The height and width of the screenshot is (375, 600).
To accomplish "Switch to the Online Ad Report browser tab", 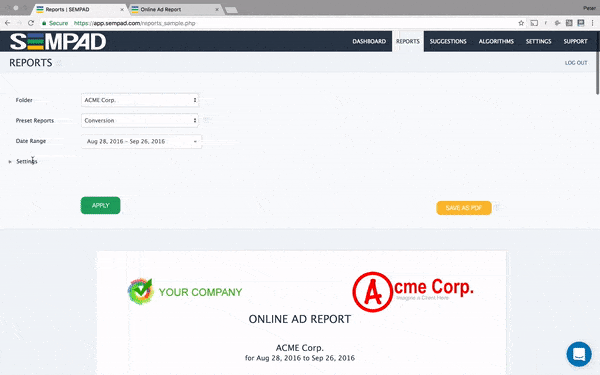I will click(x=175, y=9).
